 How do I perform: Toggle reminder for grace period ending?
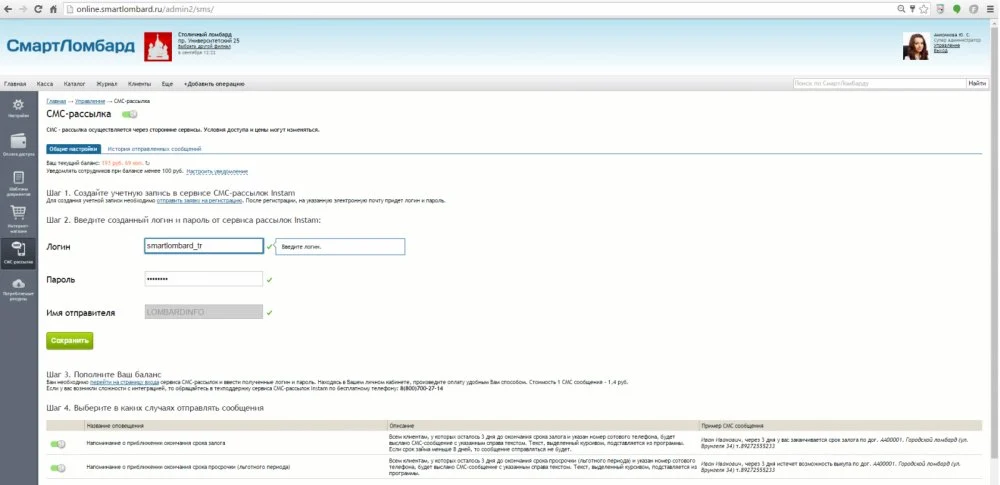pos(58,468)
